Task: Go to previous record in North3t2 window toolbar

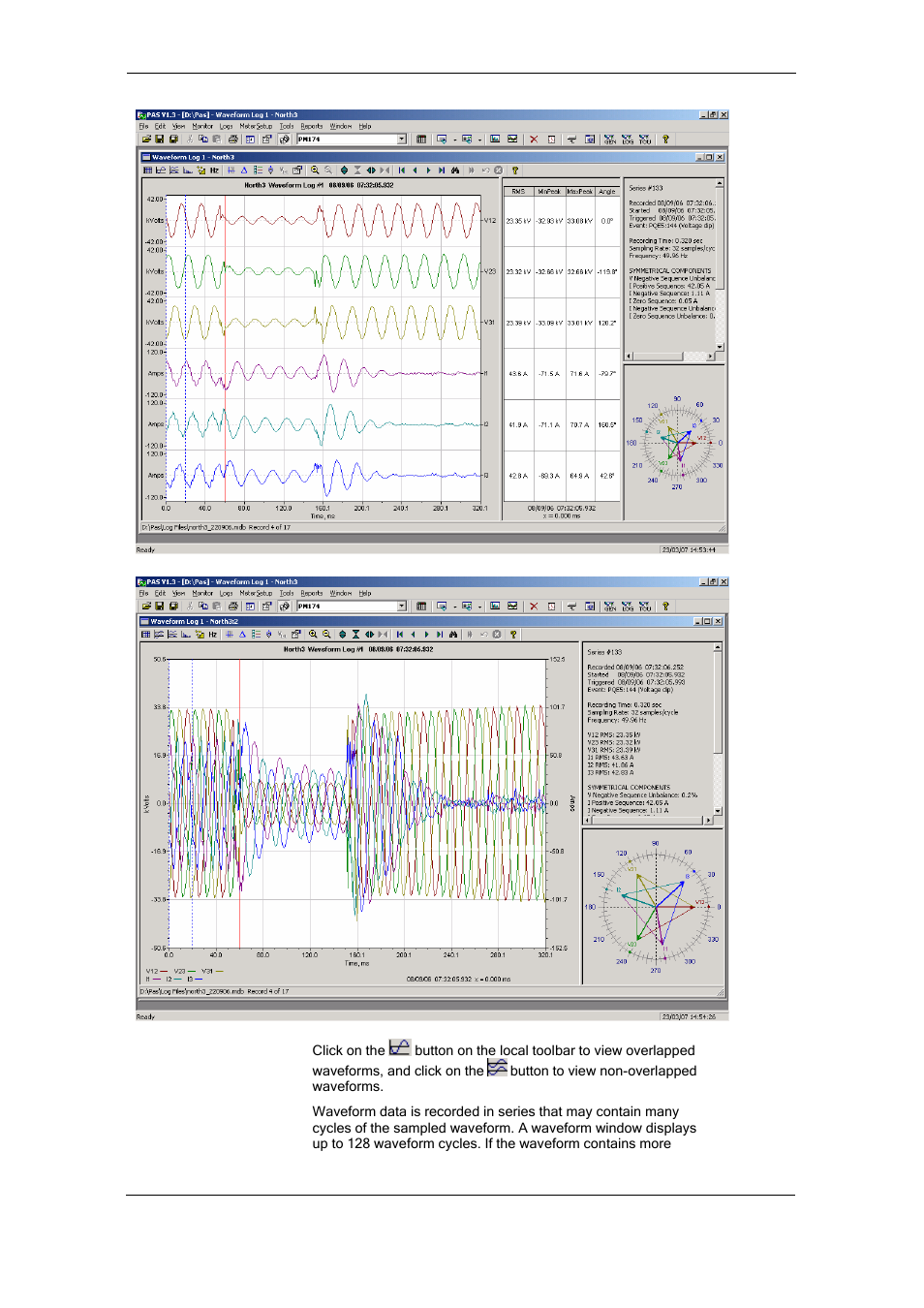Action: (413, 635)
